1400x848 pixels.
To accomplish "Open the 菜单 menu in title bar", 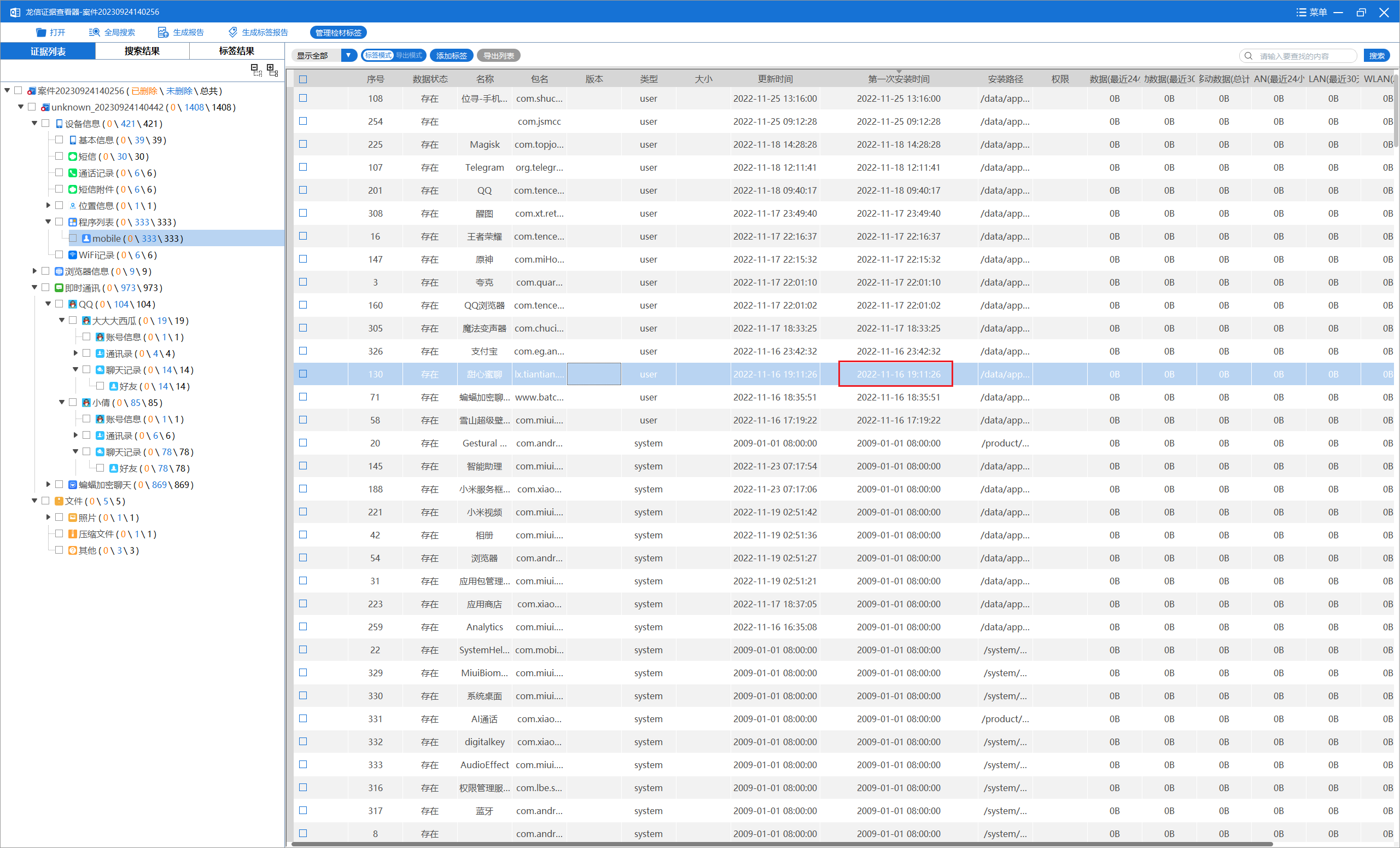I will (x=1311, y=12).
